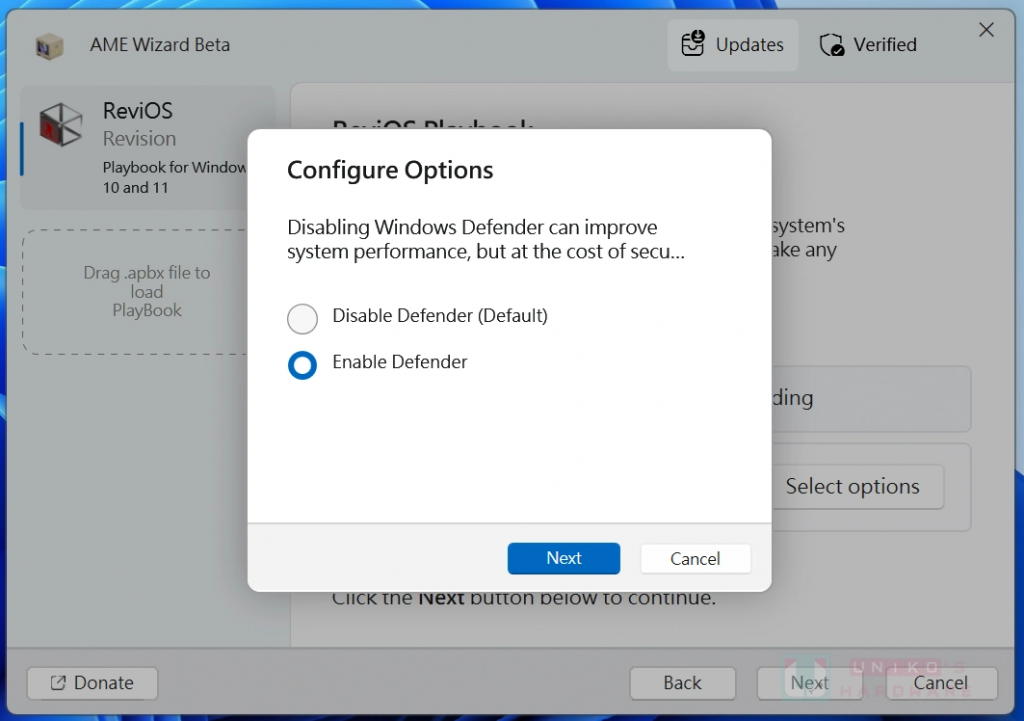Click the Drag .apbx file drop area
The height and width of the screenshot is (721, 1024).
tap(136, 292)
